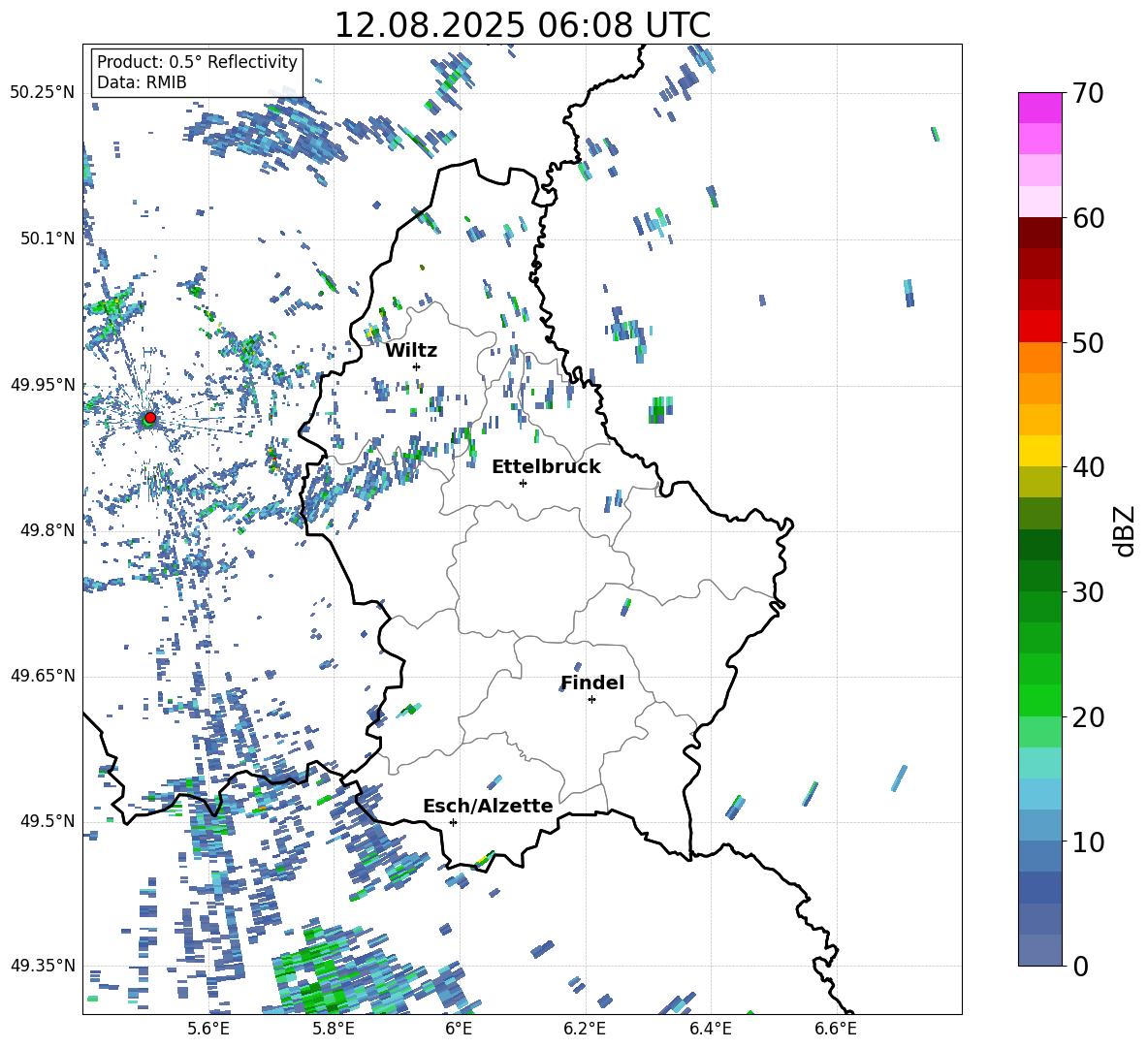Viewport: 1148px width, 1048px height.
Task: Click the 6.6°E longitude label
Action: pyautogui.click(x=836, y=1029)
